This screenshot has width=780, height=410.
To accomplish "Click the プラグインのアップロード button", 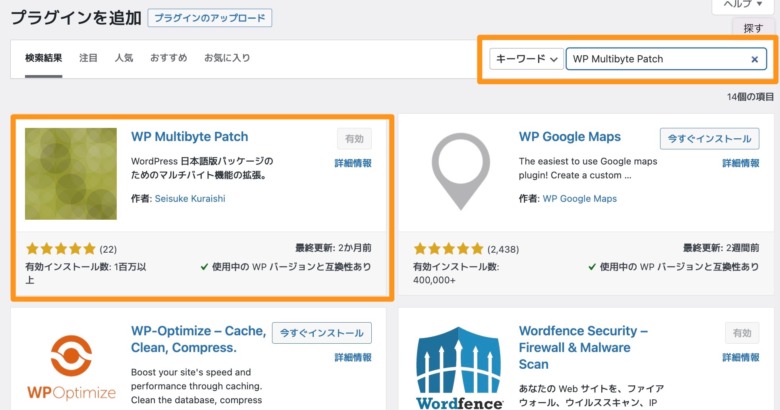I will pos(210,18).
